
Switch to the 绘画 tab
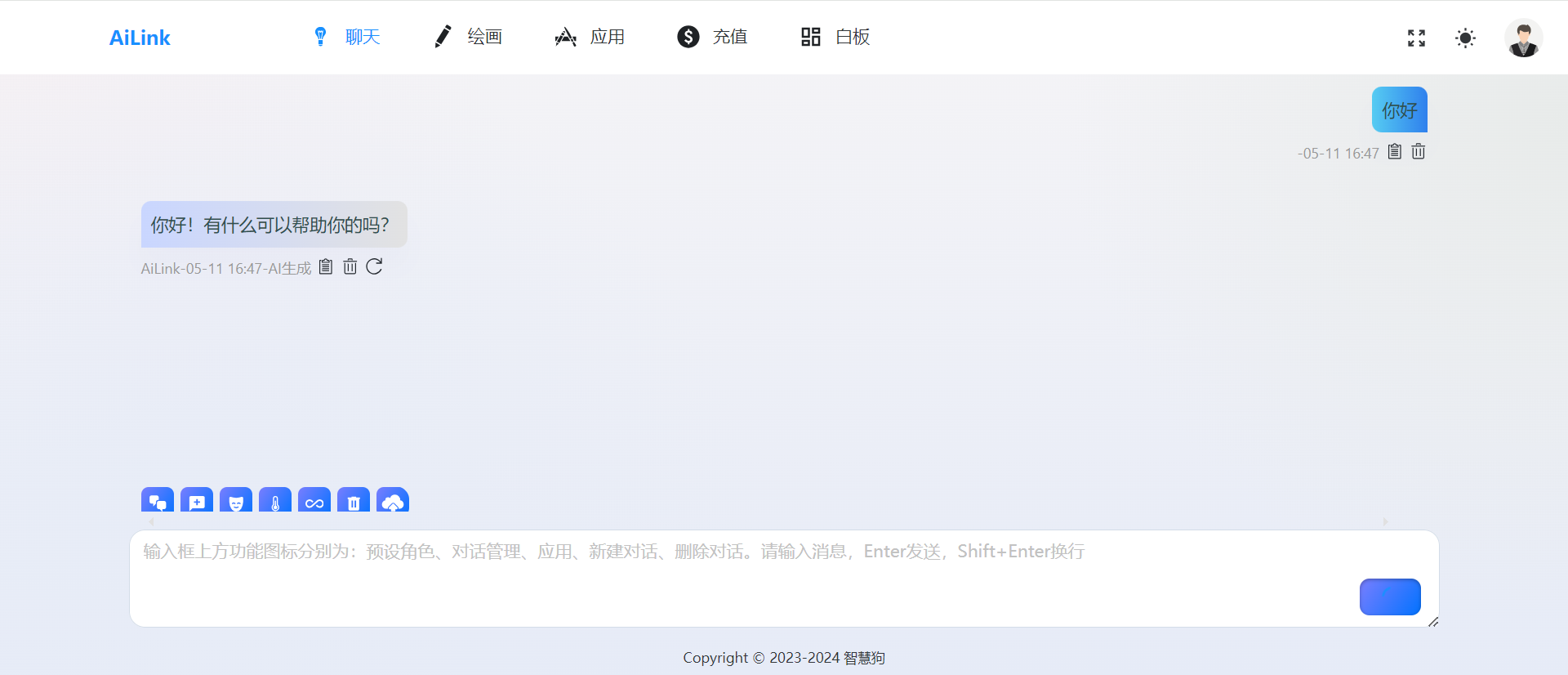point(468,37)
